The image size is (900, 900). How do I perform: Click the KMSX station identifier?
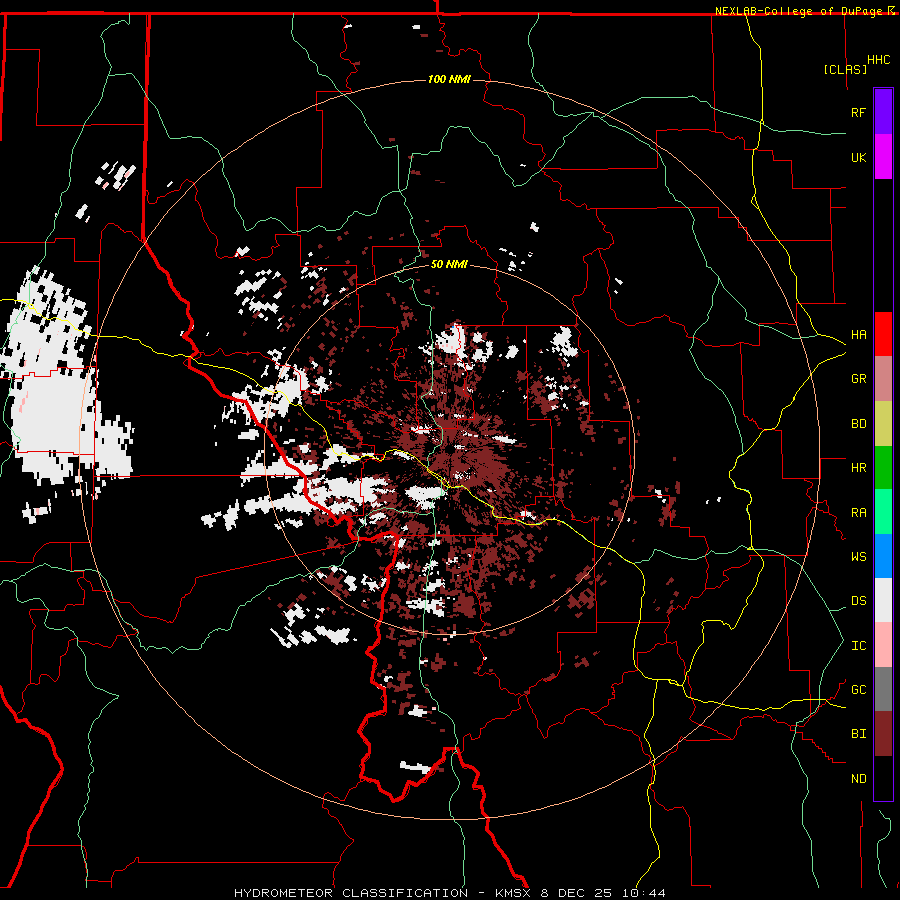pyautogui.click(x=514, y=893)
